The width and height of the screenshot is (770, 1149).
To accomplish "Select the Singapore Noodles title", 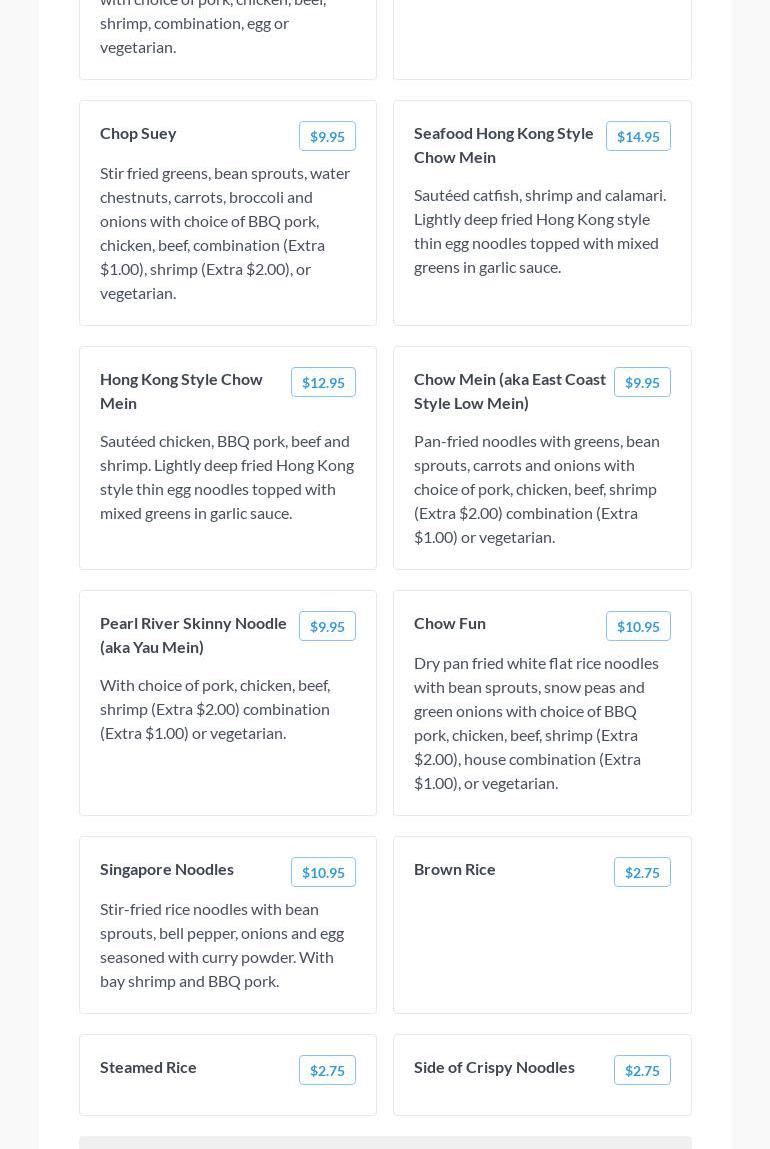I will point(167,869).
